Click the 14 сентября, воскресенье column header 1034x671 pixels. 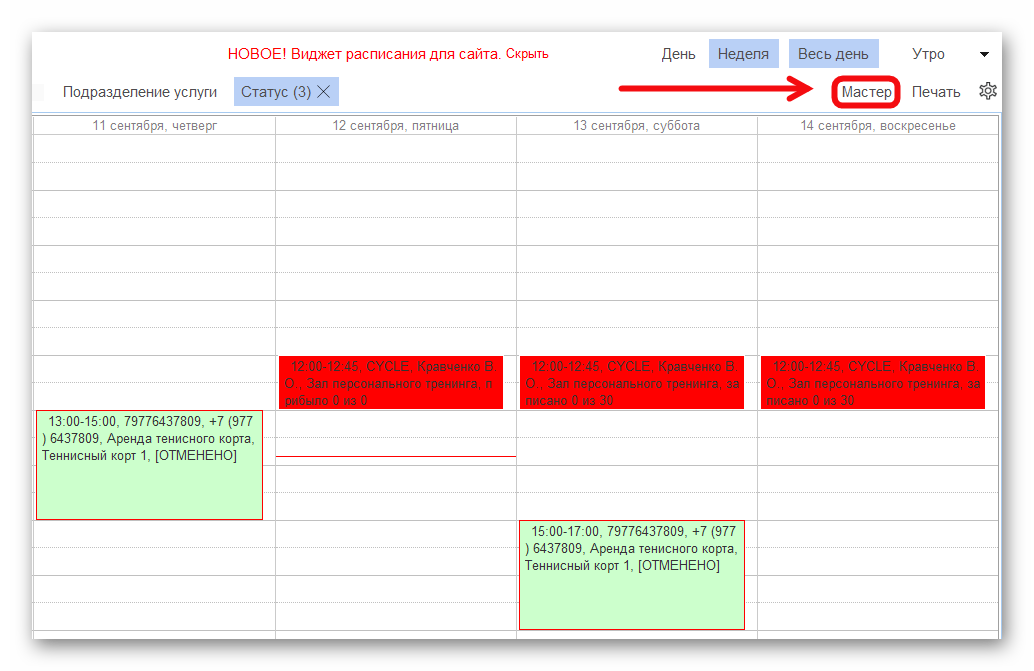tap(877, 126)
